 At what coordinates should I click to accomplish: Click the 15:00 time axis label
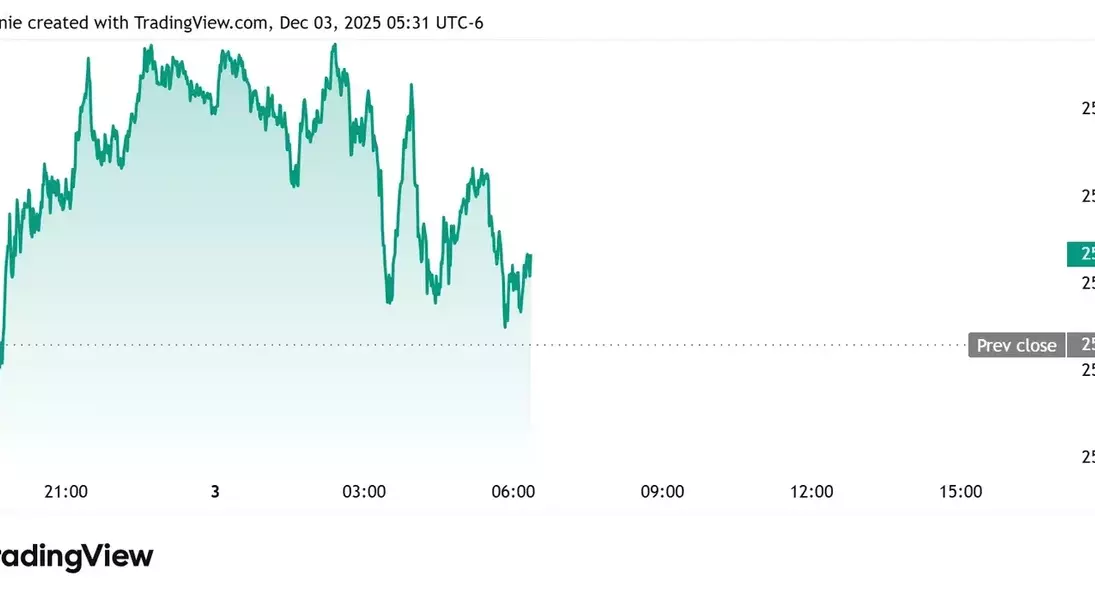point(960,491)
